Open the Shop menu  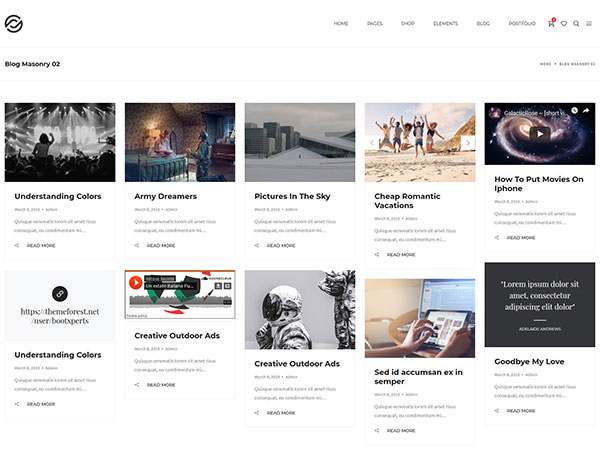[x=408, y=24]
